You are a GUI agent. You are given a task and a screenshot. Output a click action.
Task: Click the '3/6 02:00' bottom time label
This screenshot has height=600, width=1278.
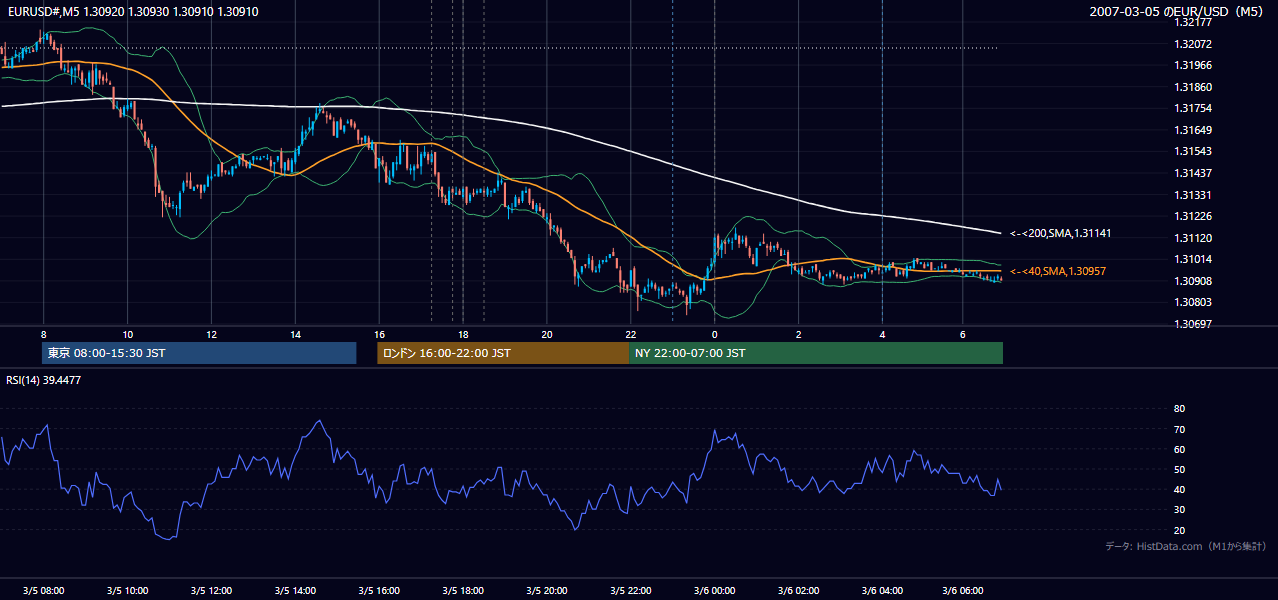tap(798, 591)
